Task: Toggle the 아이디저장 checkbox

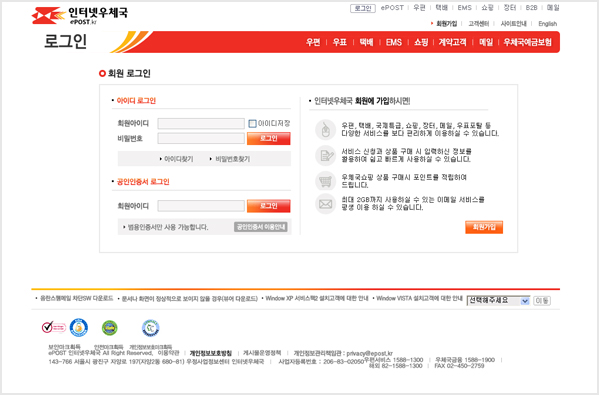Action: [252, 123]
